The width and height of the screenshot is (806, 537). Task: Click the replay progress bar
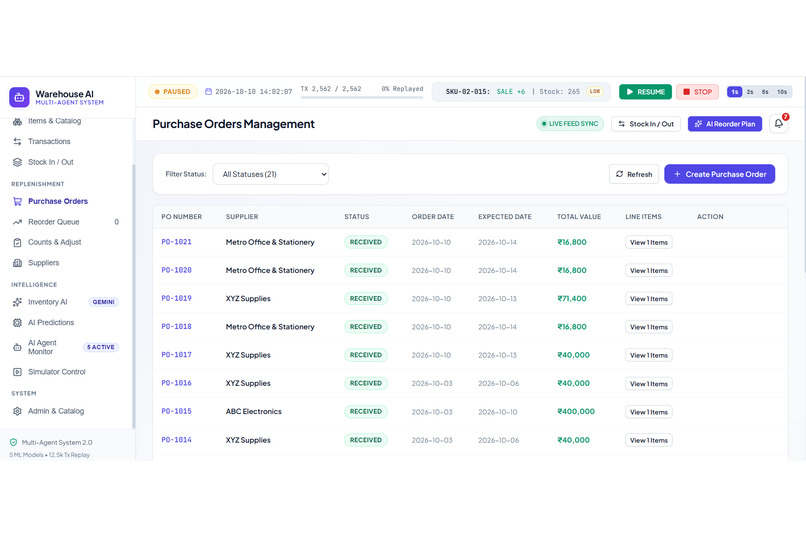tap(362, 97)
